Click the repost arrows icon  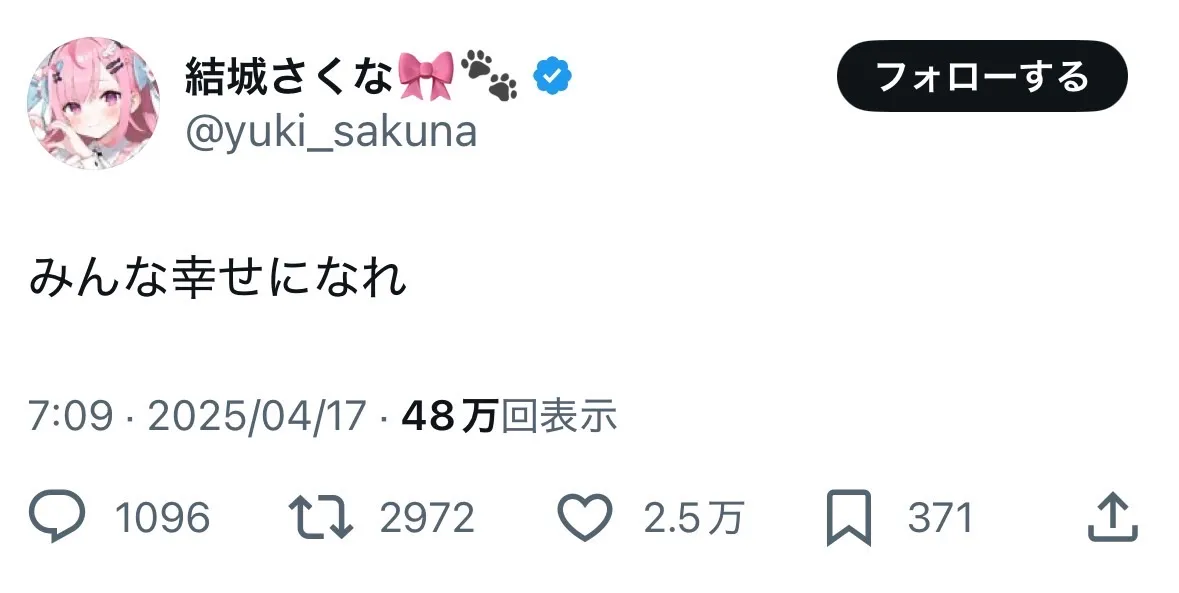(x=321, y=517)
